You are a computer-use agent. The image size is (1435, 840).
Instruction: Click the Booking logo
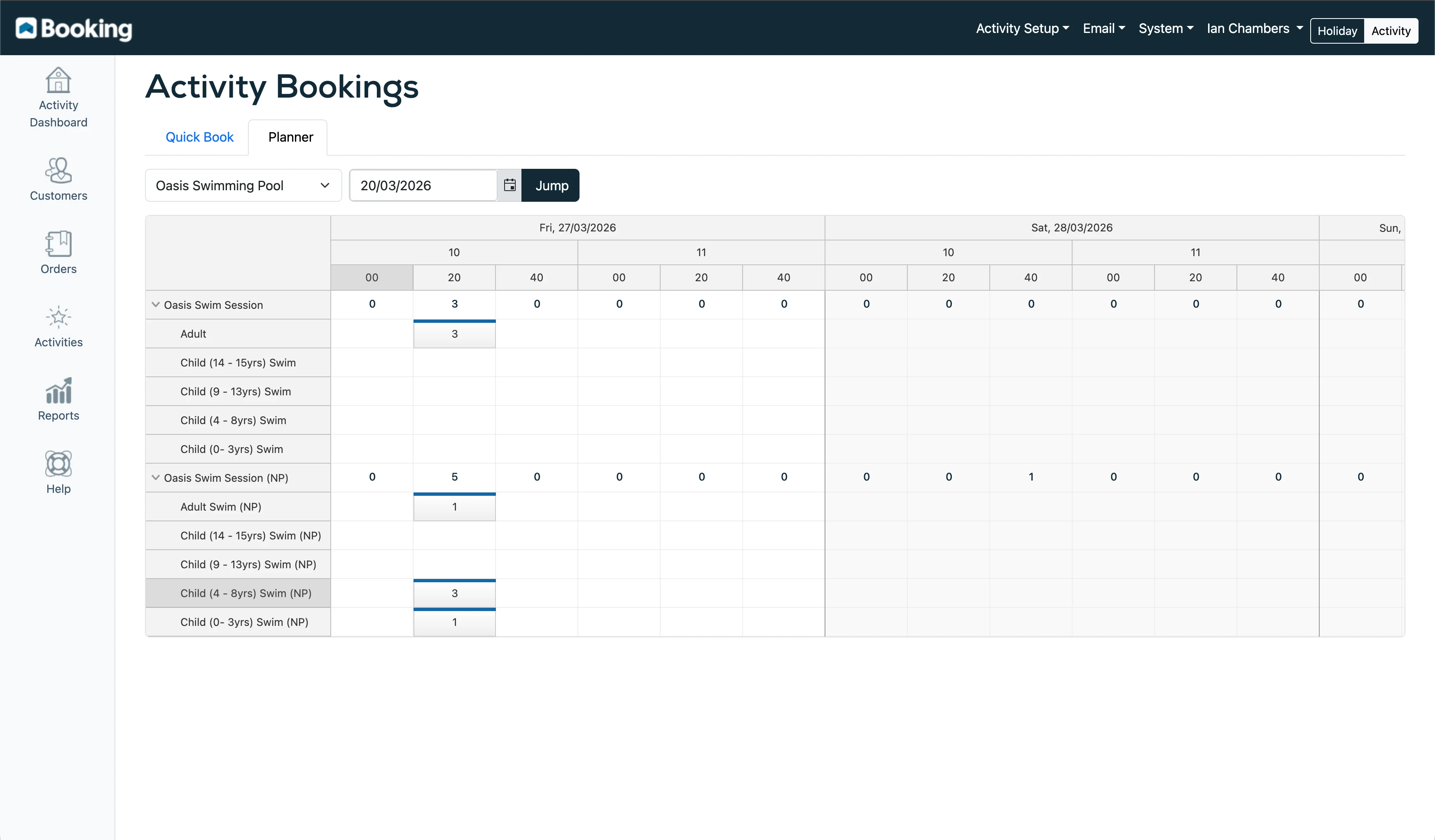pyautogui.click(x=74, y=28)
